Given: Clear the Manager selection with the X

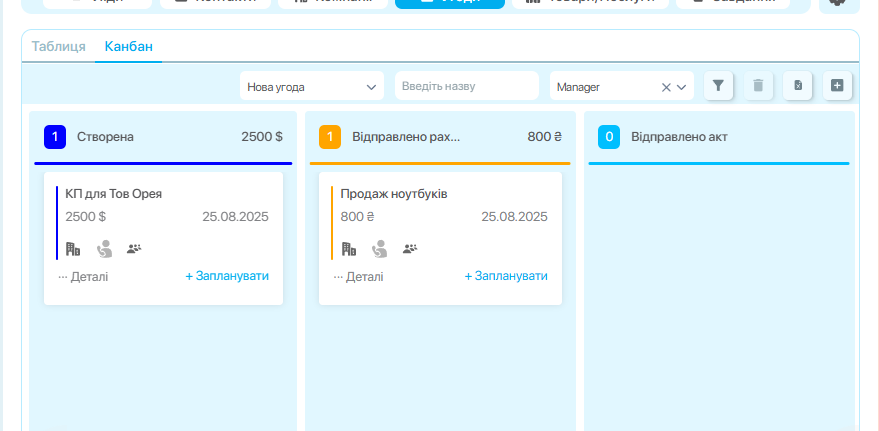Looking at the screenshot, I should (x=666, y=87).
